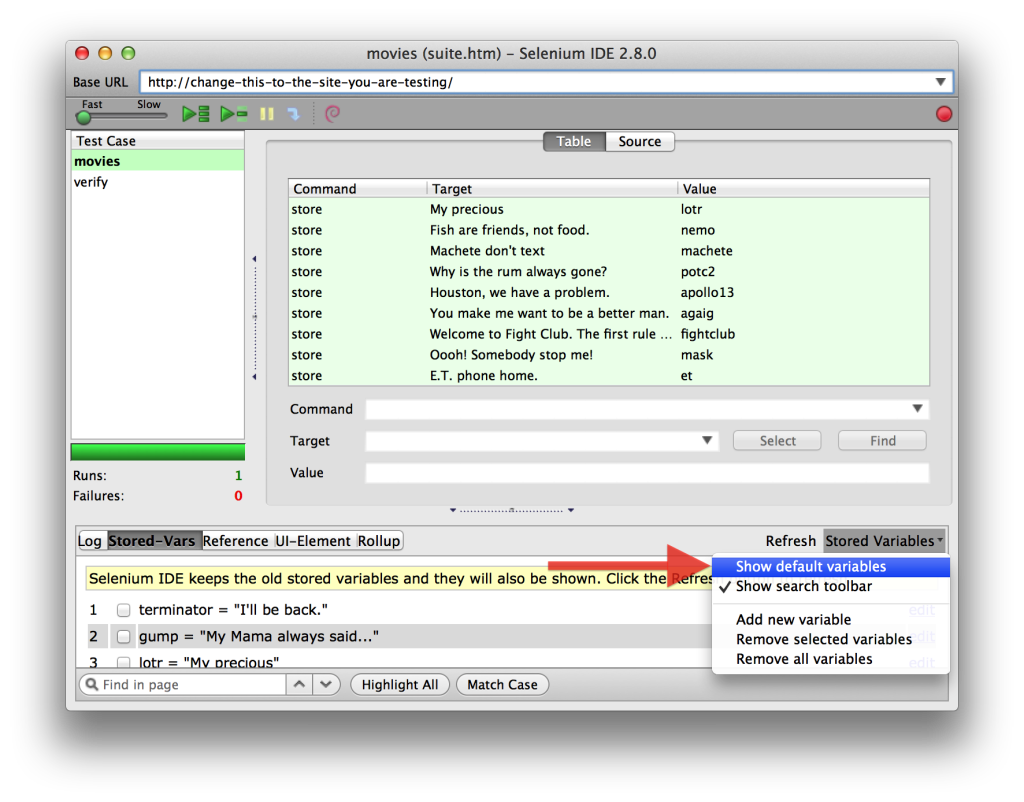Collapse test case pane upper arrow

[254, 259]
